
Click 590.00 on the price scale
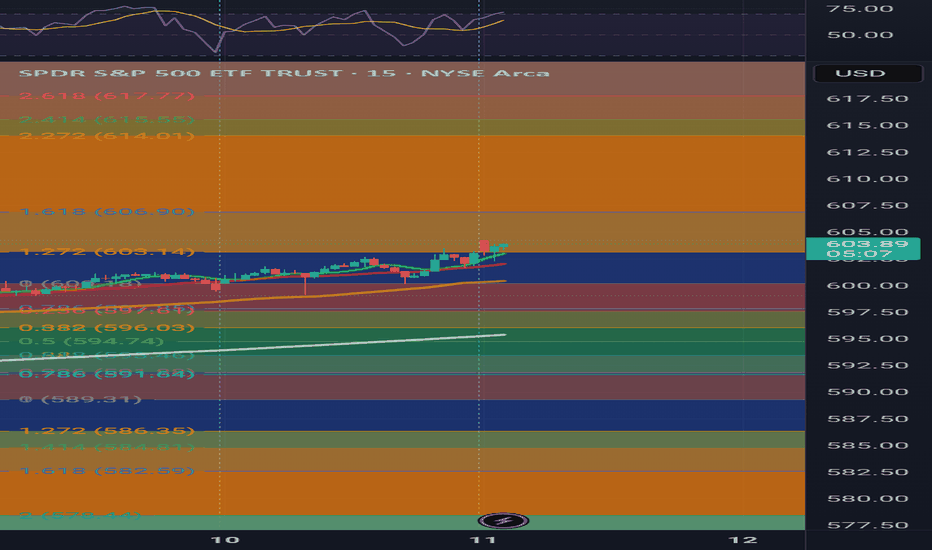coord(867,392)
